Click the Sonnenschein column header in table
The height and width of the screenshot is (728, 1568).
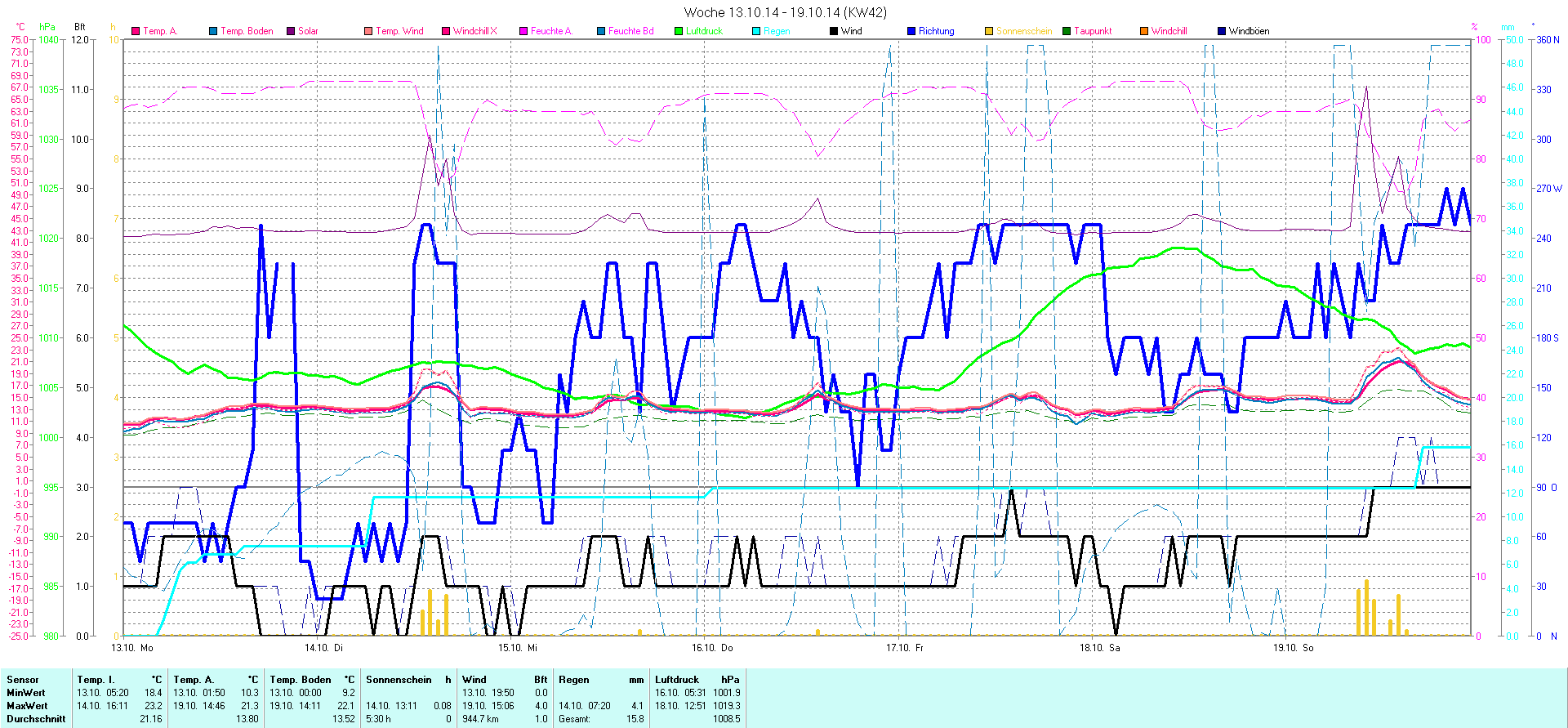[x=399, y=680]
